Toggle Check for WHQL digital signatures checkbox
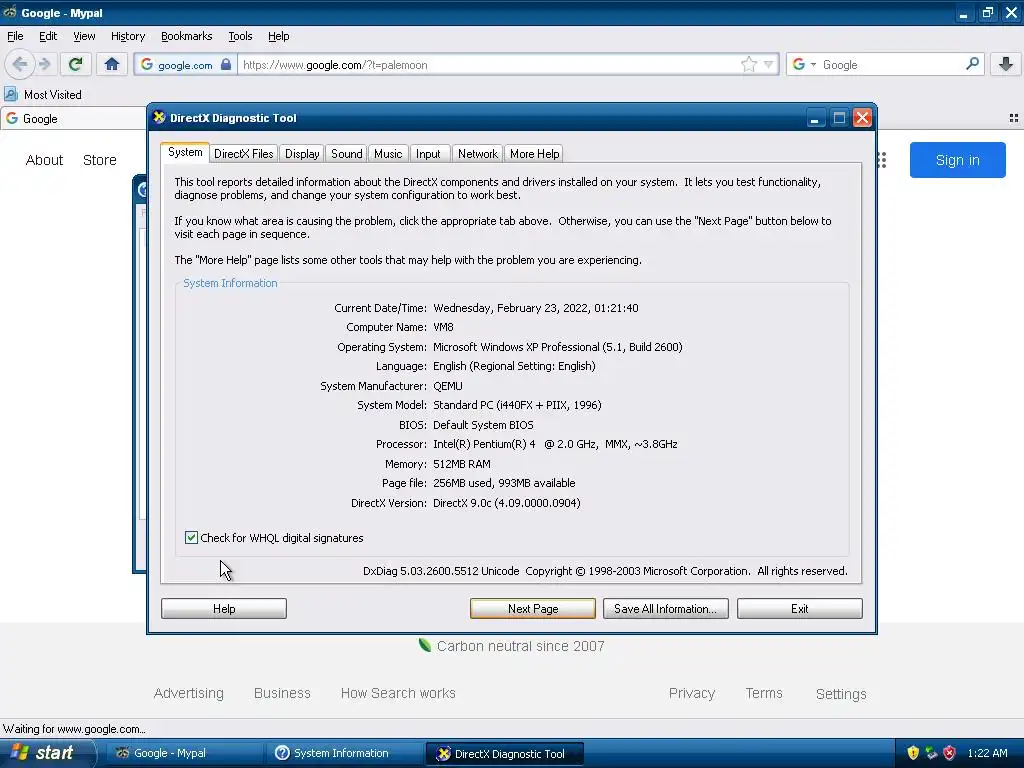The width and height of the screenshot is (1024, 768). click(191, 537)
